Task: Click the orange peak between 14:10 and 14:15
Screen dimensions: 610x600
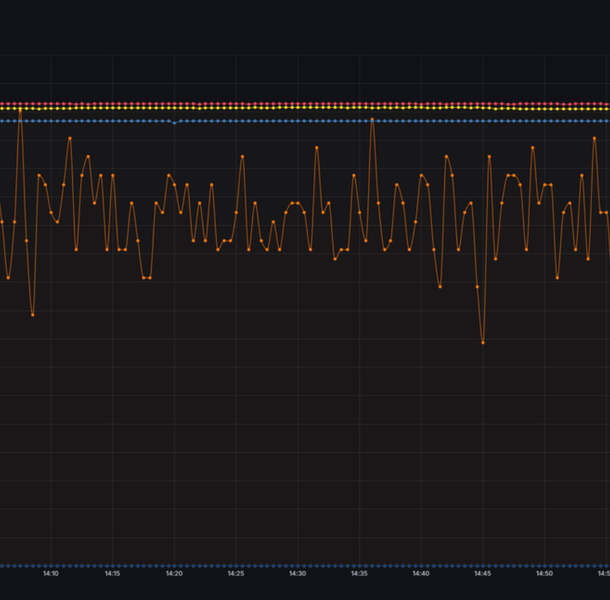Action: (70, 138)
